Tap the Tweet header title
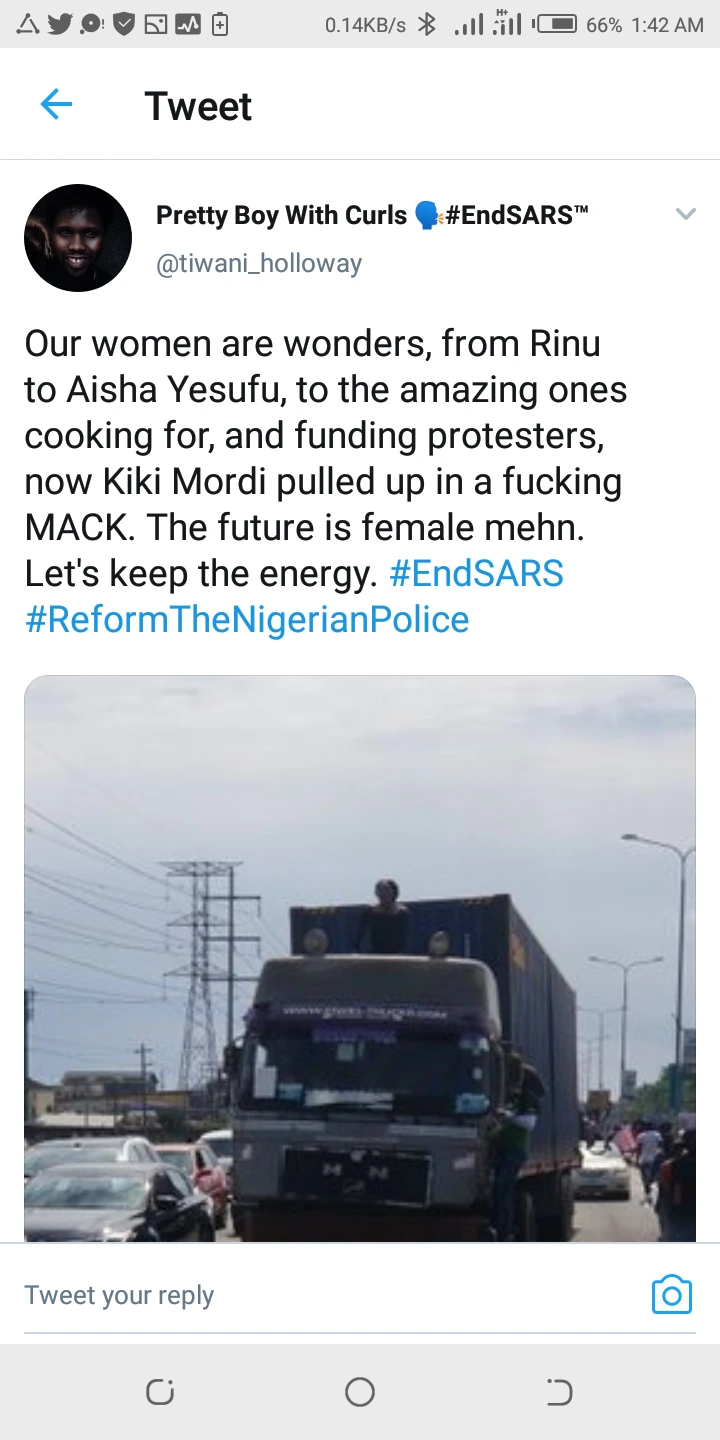This screenshot has height=1440, width=720. (x=198, y=106)
